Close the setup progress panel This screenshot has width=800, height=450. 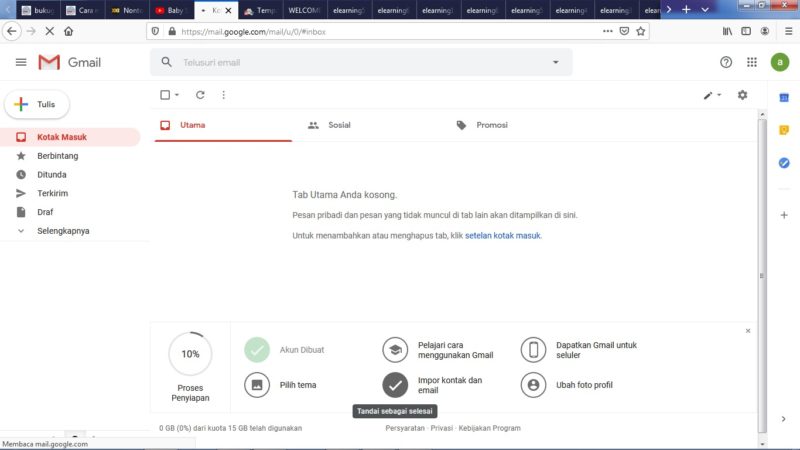click(748, 331)
